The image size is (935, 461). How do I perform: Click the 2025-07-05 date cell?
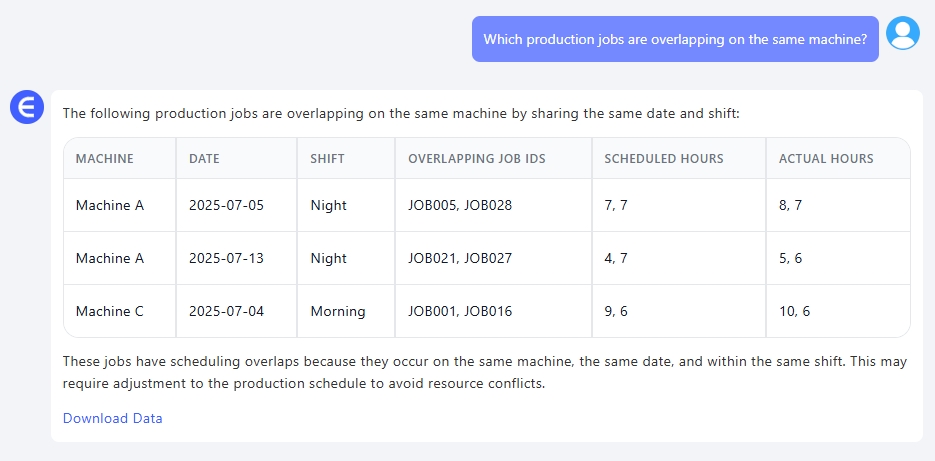coord(226,205)
